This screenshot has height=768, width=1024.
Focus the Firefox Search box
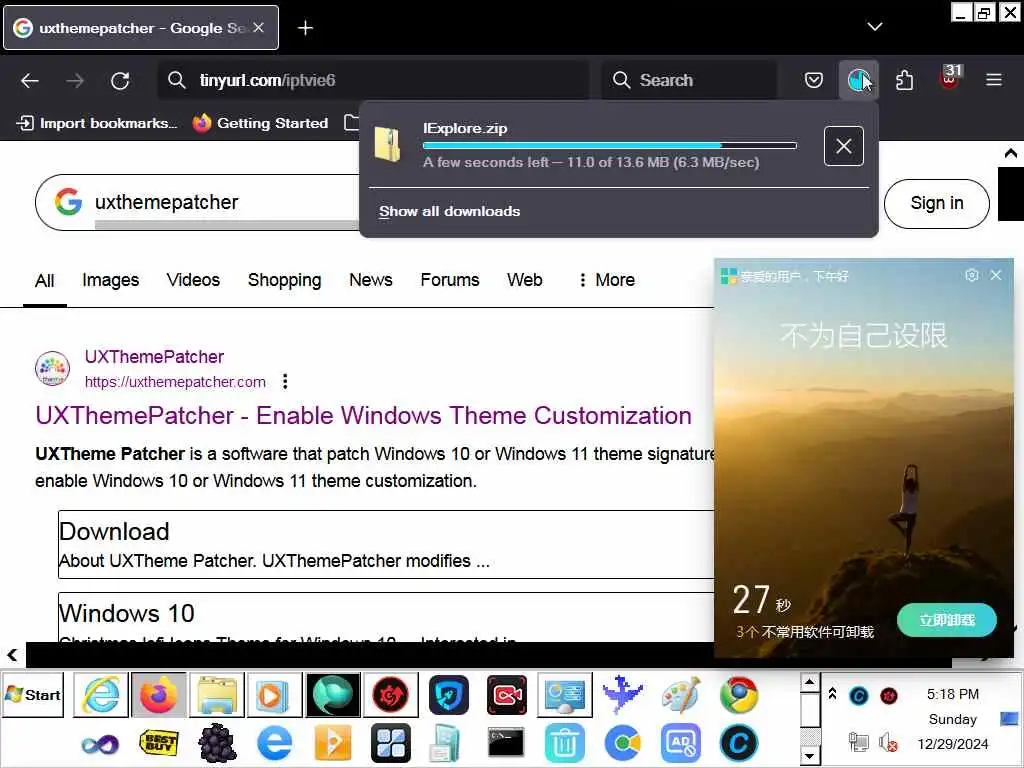(690, 80)
